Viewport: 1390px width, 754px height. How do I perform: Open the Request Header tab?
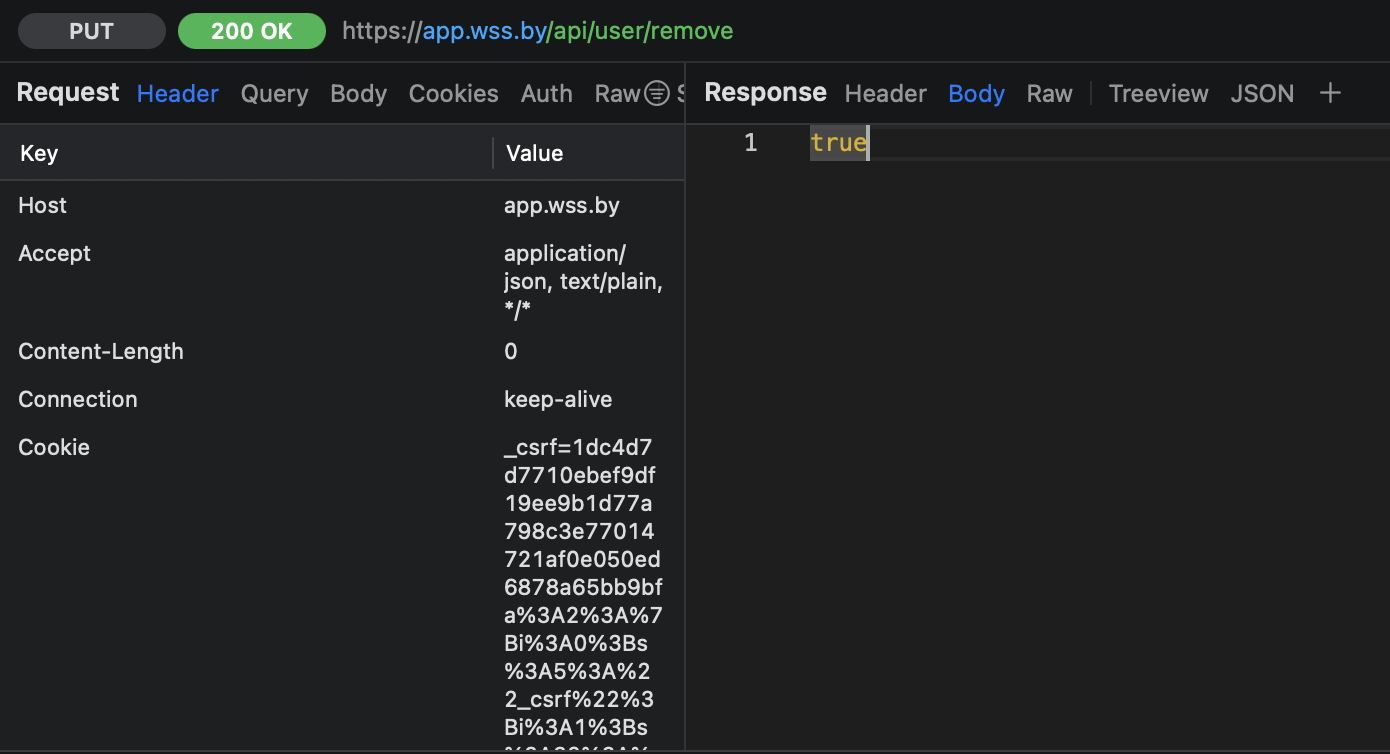click(177, 93)
